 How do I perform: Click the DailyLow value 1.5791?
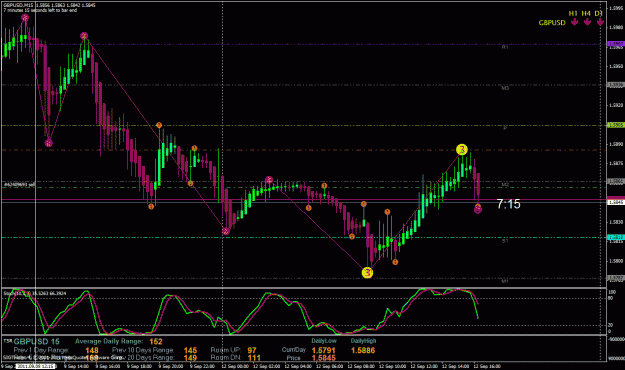pos(324,350)
